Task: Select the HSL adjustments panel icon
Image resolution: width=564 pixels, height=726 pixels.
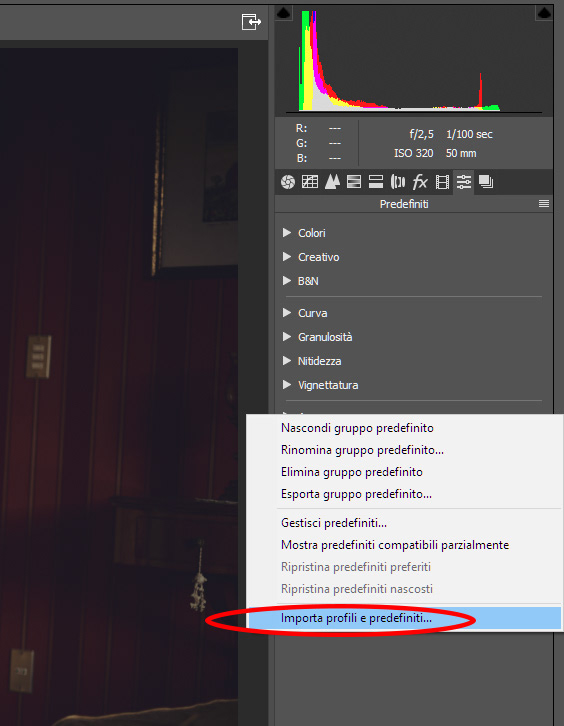Action: [x=354, y=182]
